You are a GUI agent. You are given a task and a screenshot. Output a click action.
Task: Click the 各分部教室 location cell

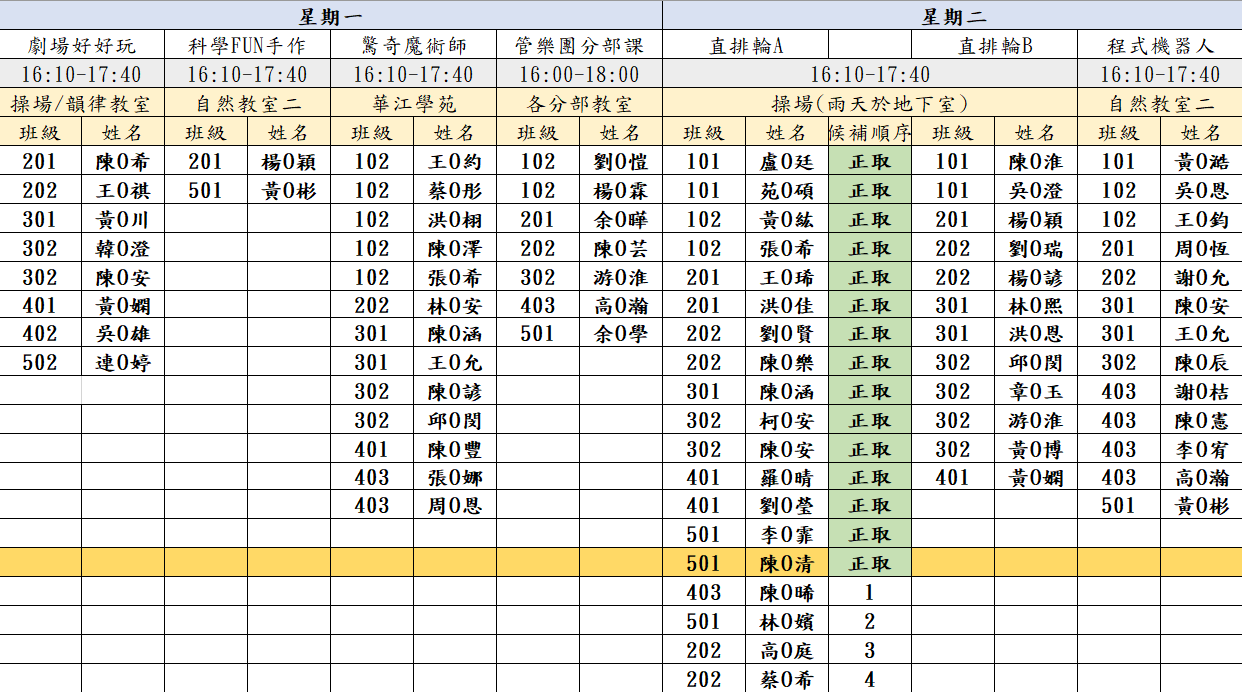click(579, 103)
